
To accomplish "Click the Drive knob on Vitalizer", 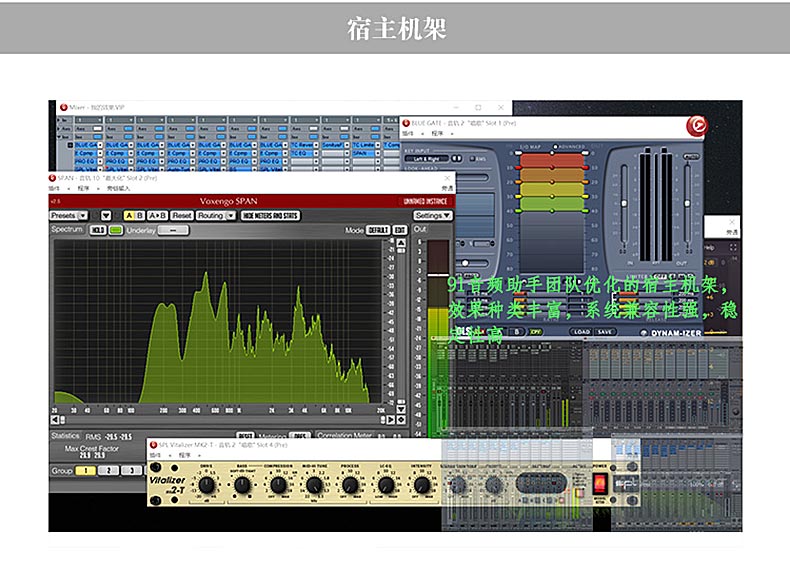I will point(206,485).
